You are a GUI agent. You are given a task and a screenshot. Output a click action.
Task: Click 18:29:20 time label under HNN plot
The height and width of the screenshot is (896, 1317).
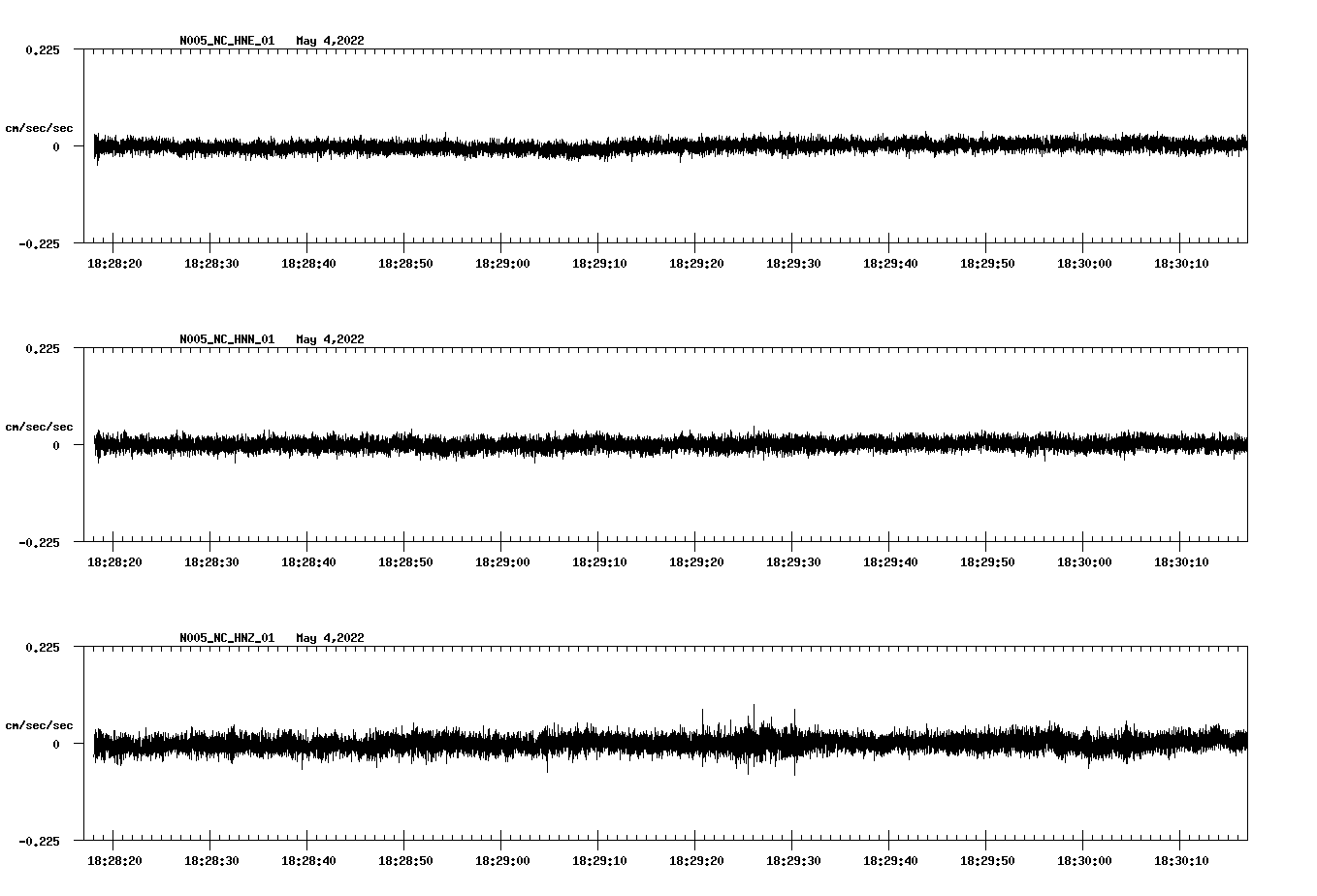point(696,562)
